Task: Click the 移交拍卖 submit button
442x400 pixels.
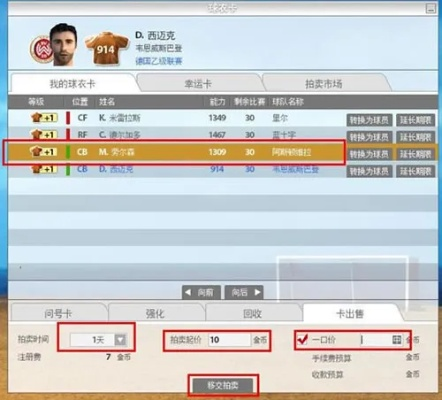Action: 223,386
